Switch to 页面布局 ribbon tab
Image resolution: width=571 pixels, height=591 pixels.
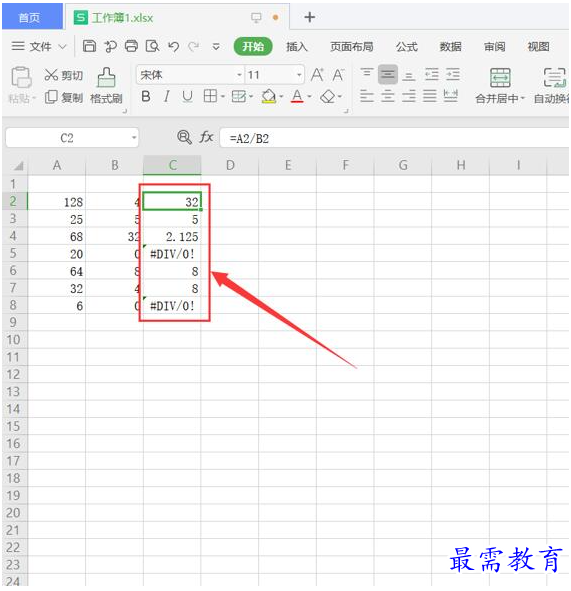tap(352, 46)
